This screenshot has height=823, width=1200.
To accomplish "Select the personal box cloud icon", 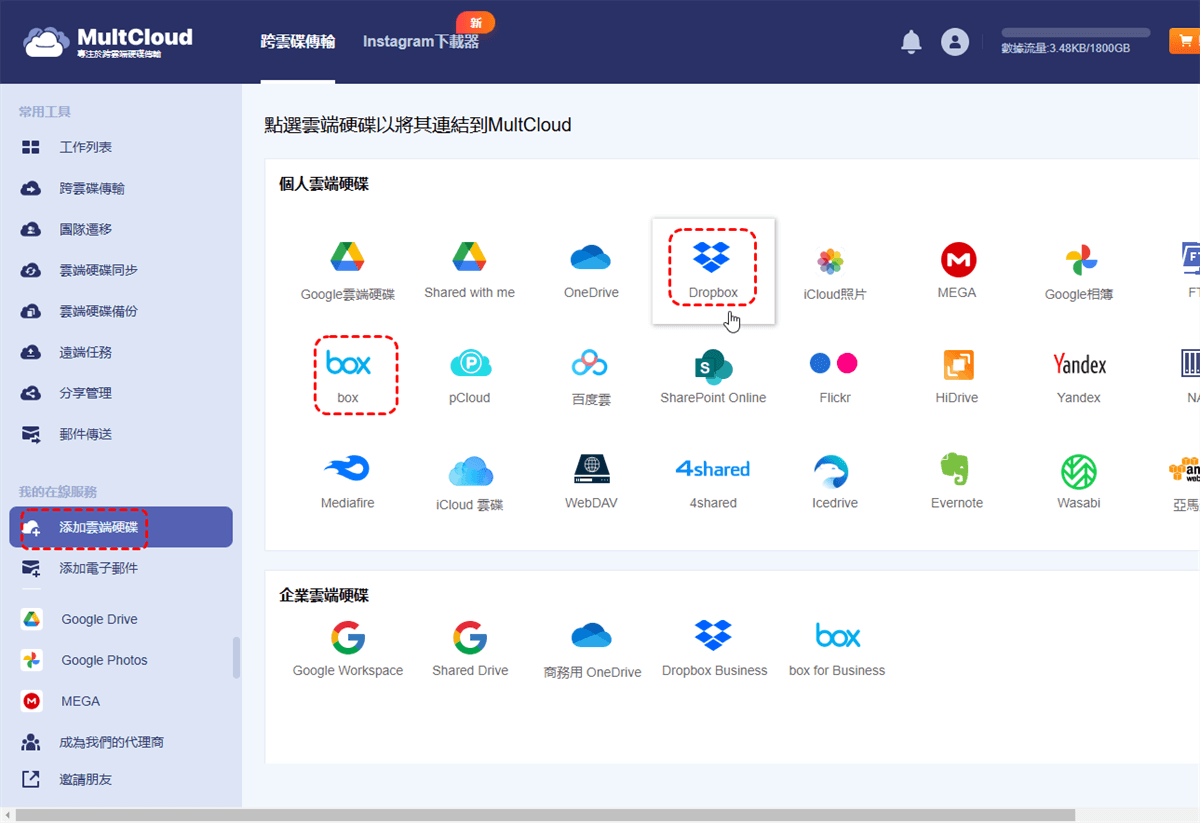I will (348, 376).
